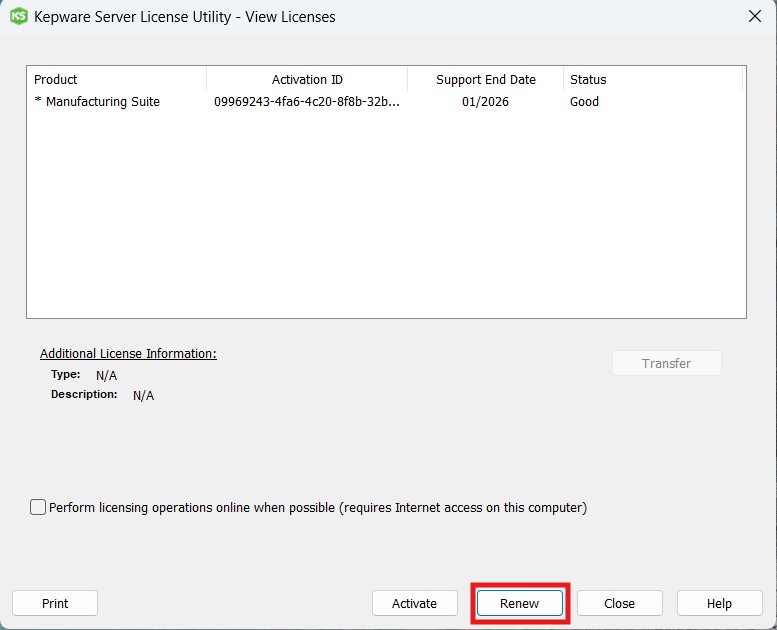Click the Kepware KS icon in title bar

tap(18, 16)
